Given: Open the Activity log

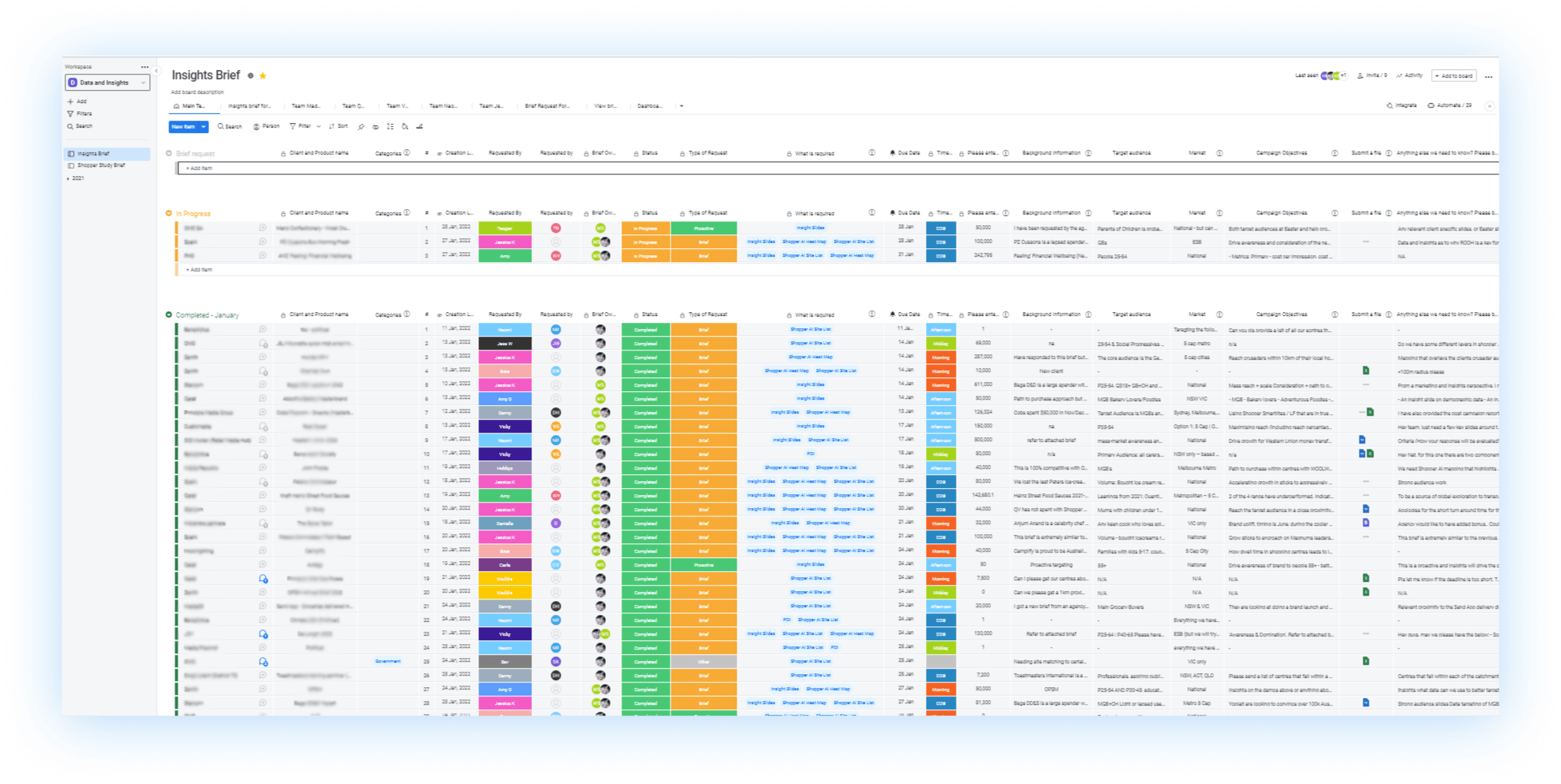Looking at the screenshot, I should click(x=1410, y=75).
